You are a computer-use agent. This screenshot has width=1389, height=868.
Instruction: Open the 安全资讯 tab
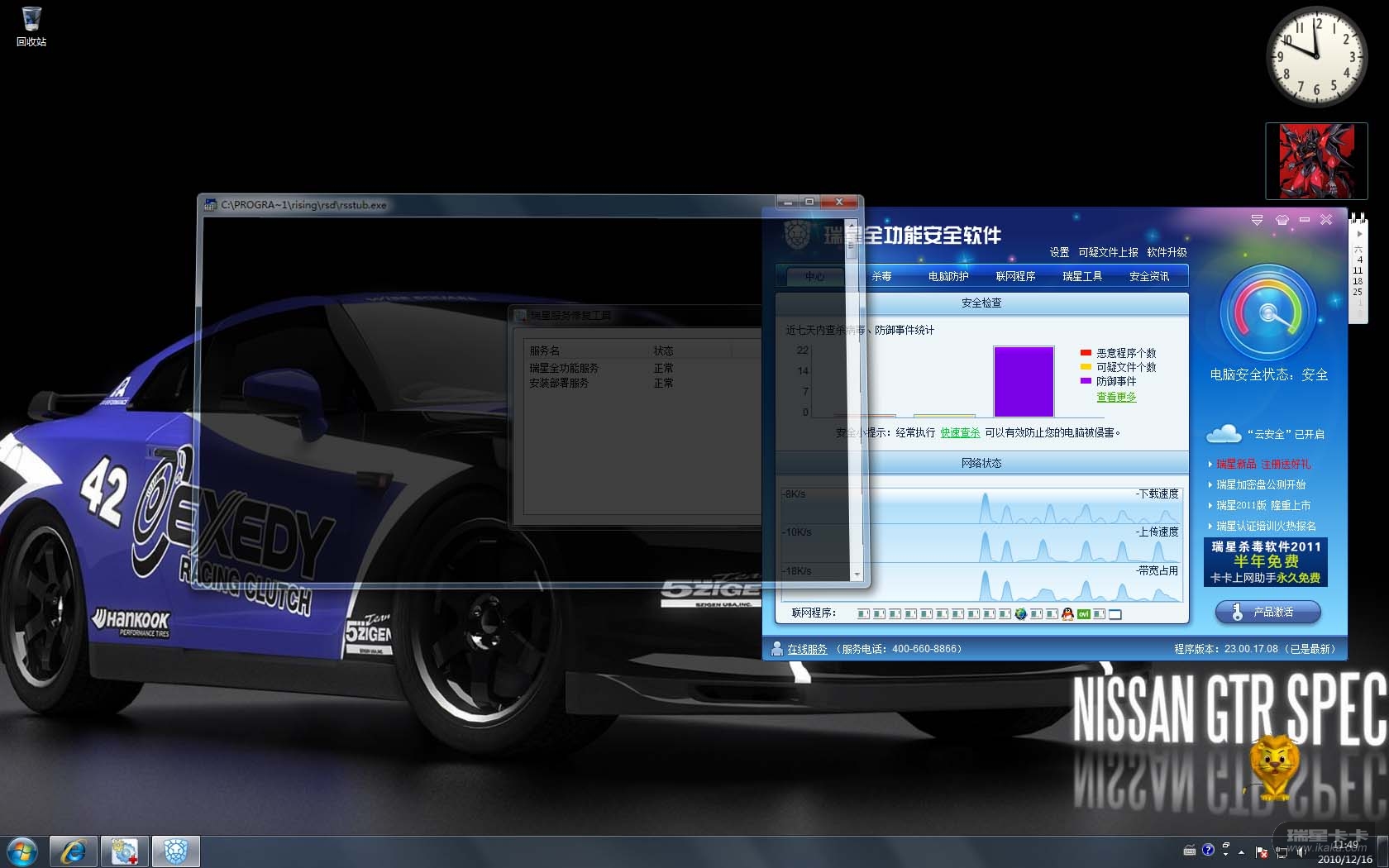[1149, 276]
